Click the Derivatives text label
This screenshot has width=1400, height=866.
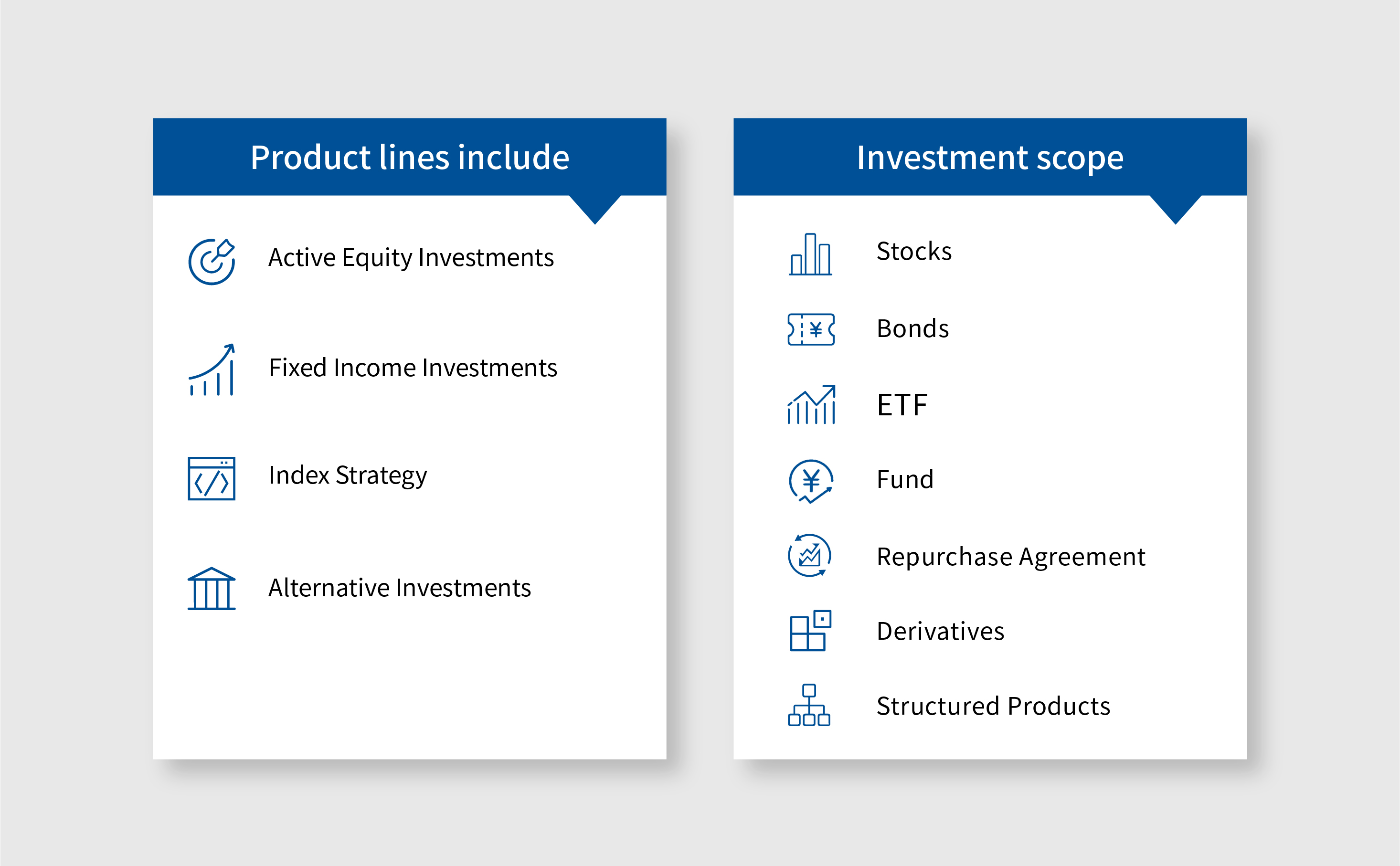click(941, 631)
